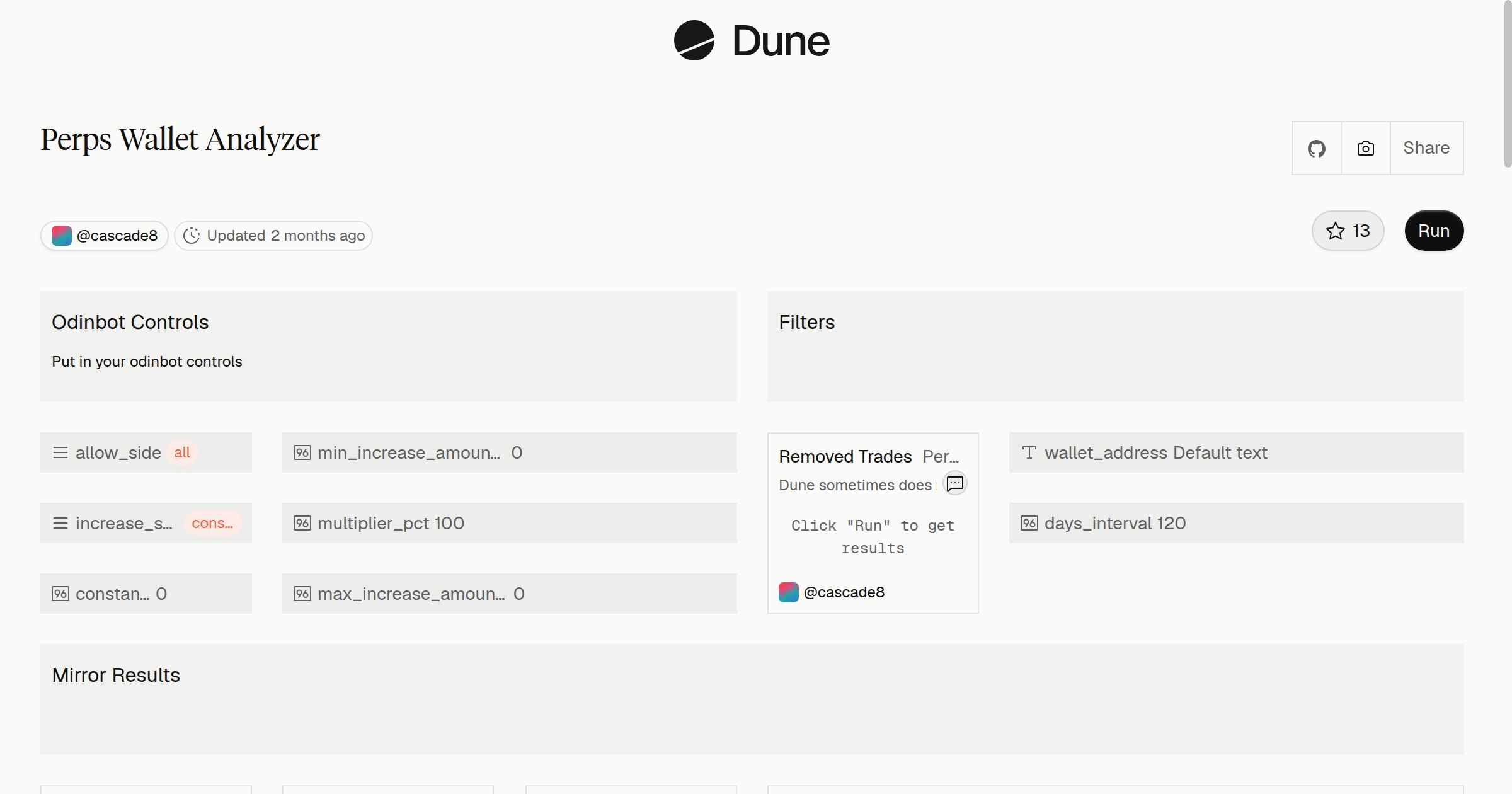Focus the wallet_address text field
The height and width of the screenshot is (794, 1512).
(1237, 452)
